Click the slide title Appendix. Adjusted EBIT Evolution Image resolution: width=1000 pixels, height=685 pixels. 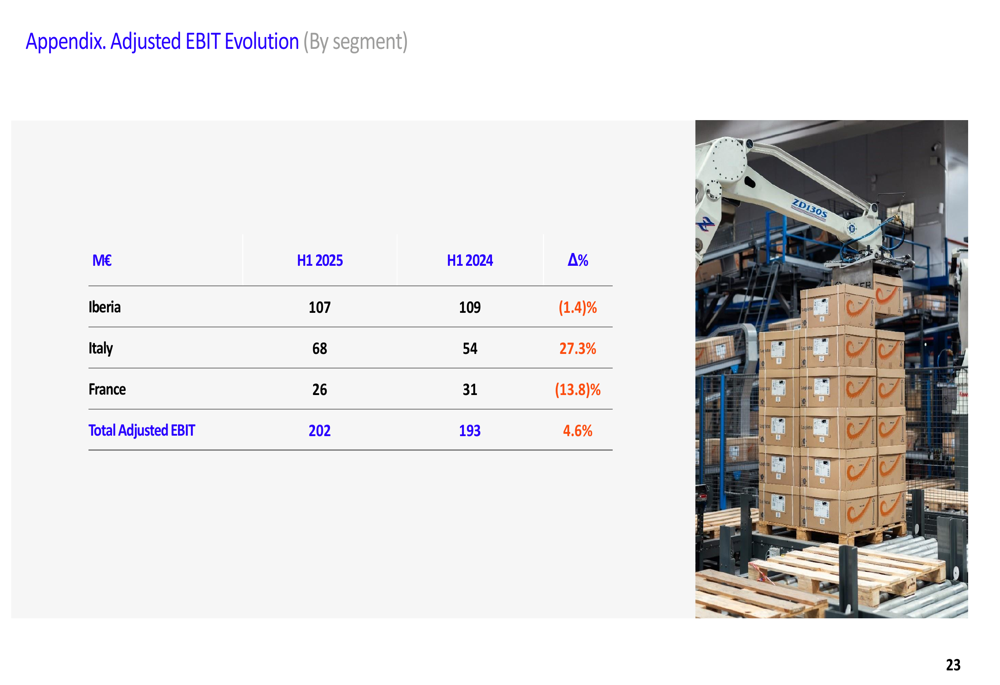pyautogui.click(x=162, y=42)
